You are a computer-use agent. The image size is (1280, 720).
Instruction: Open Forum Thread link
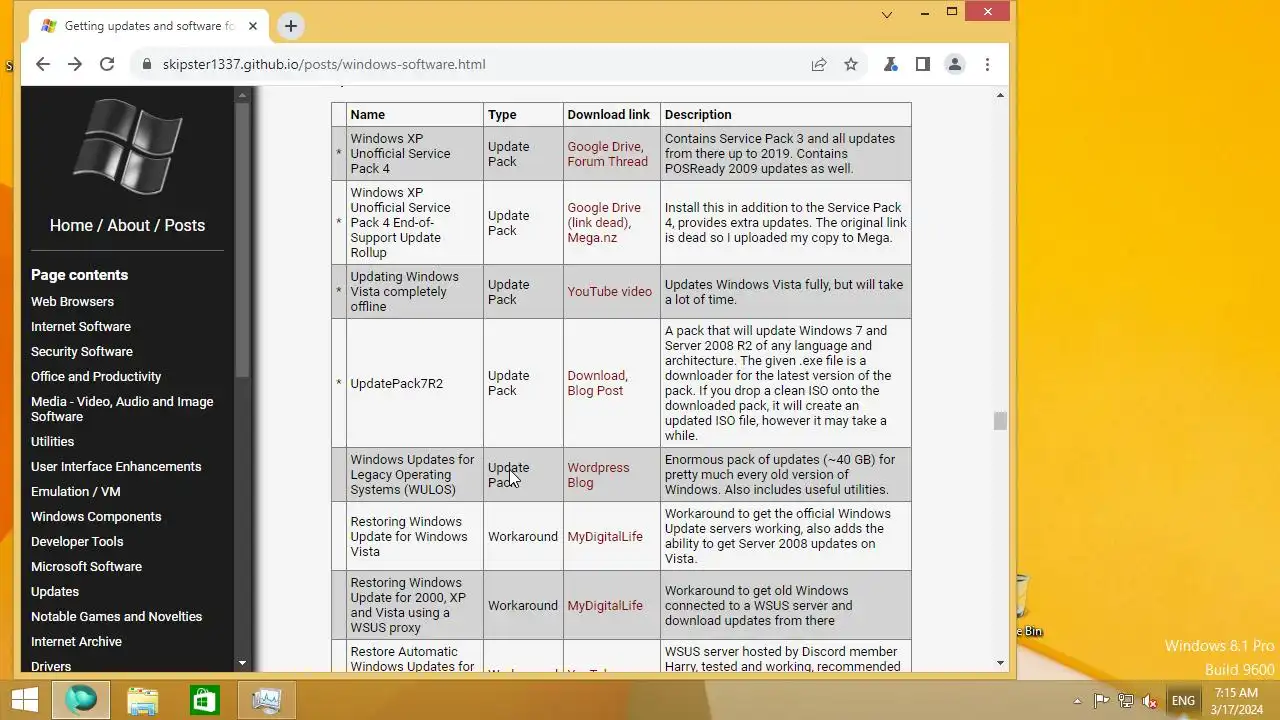607,161
